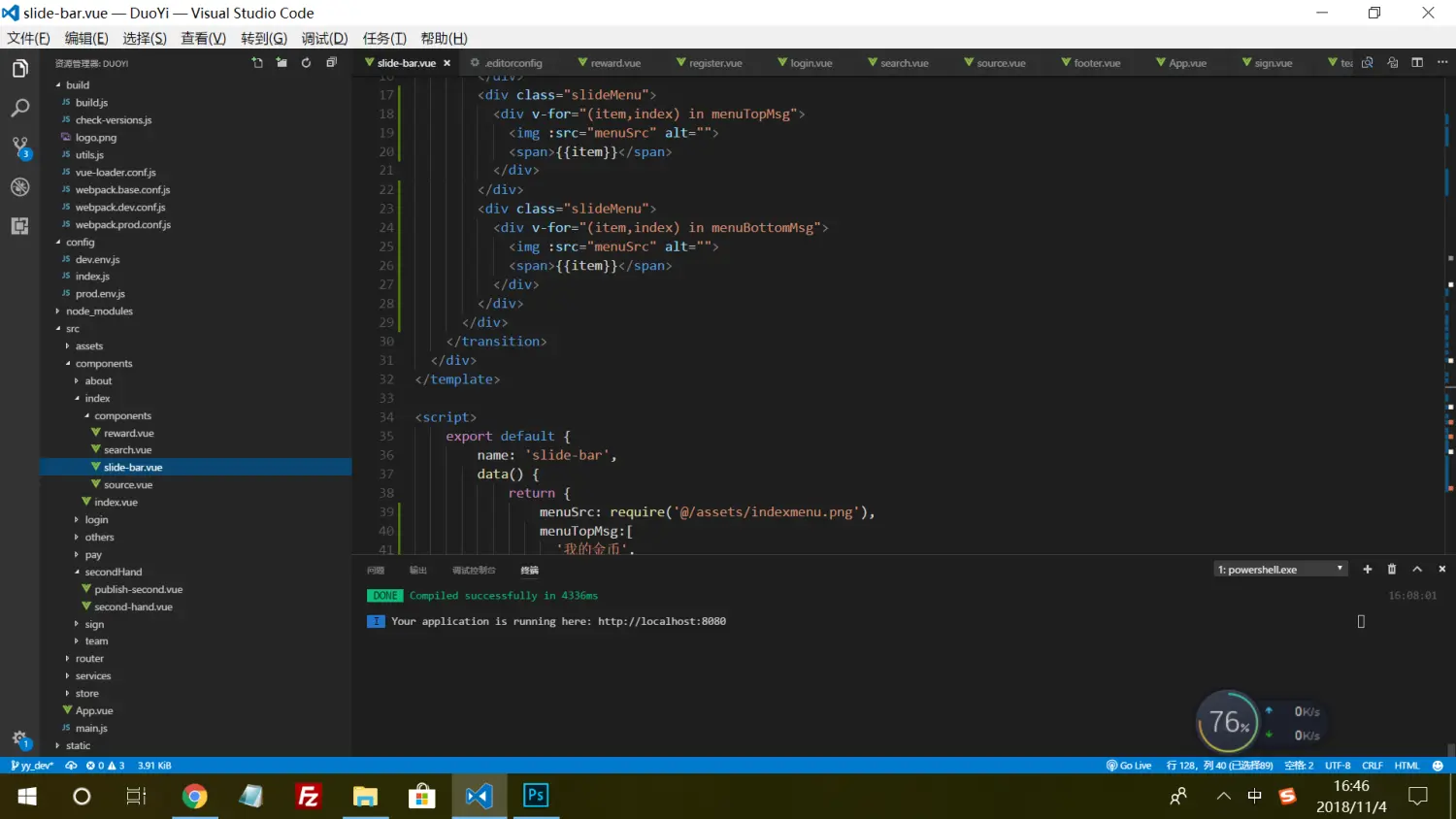Switch to the .editorconfig tab
The image size is (1456, 819).
tap(513, 63)
